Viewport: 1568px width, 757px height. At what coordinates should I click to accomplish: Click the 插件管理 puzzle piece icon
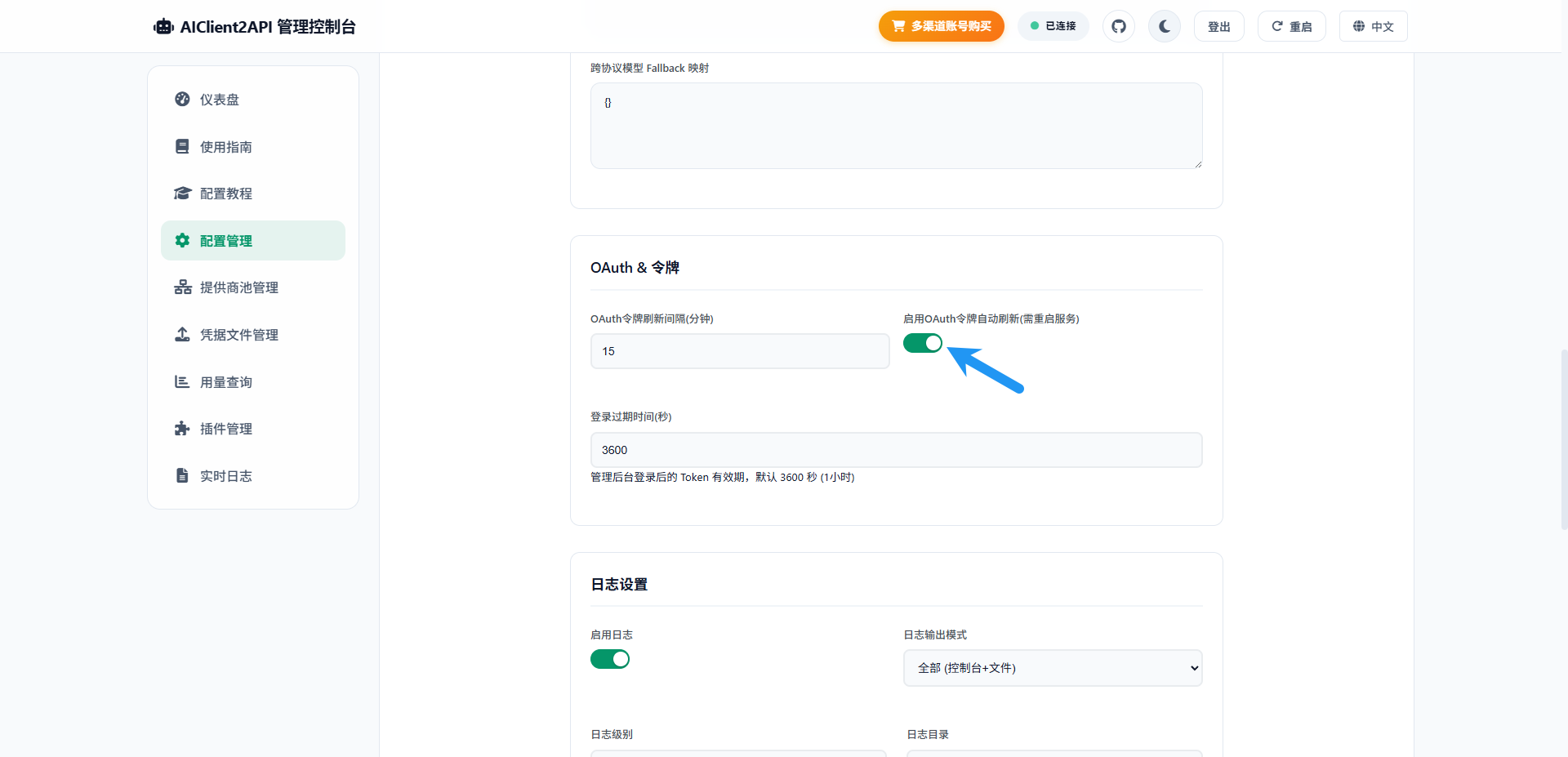coord(182,429)
